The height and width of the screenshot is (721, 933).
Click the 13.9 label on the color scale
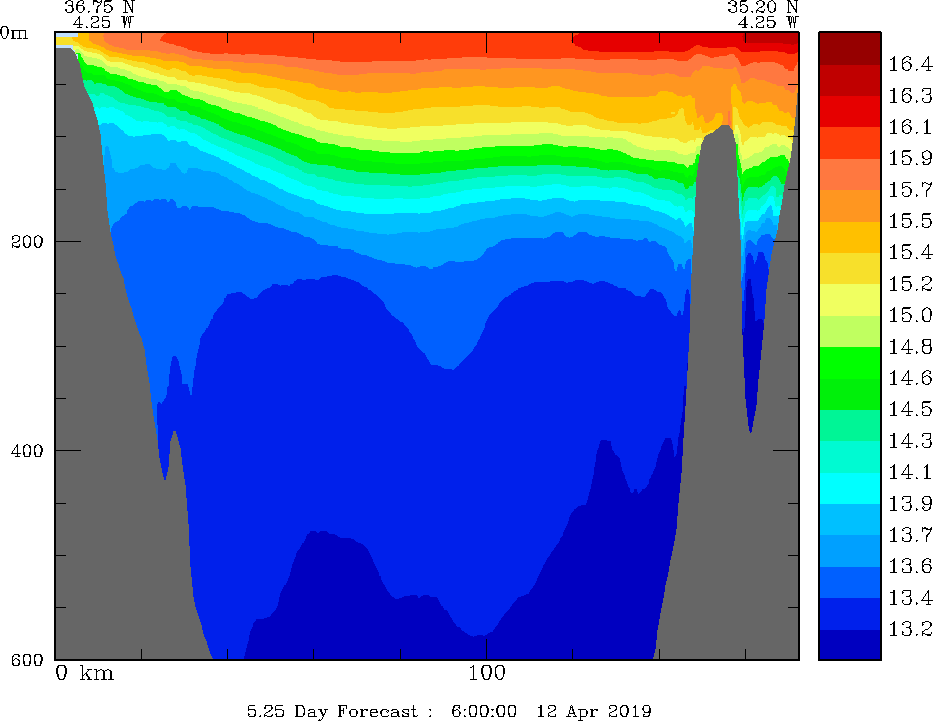point(910,504)
